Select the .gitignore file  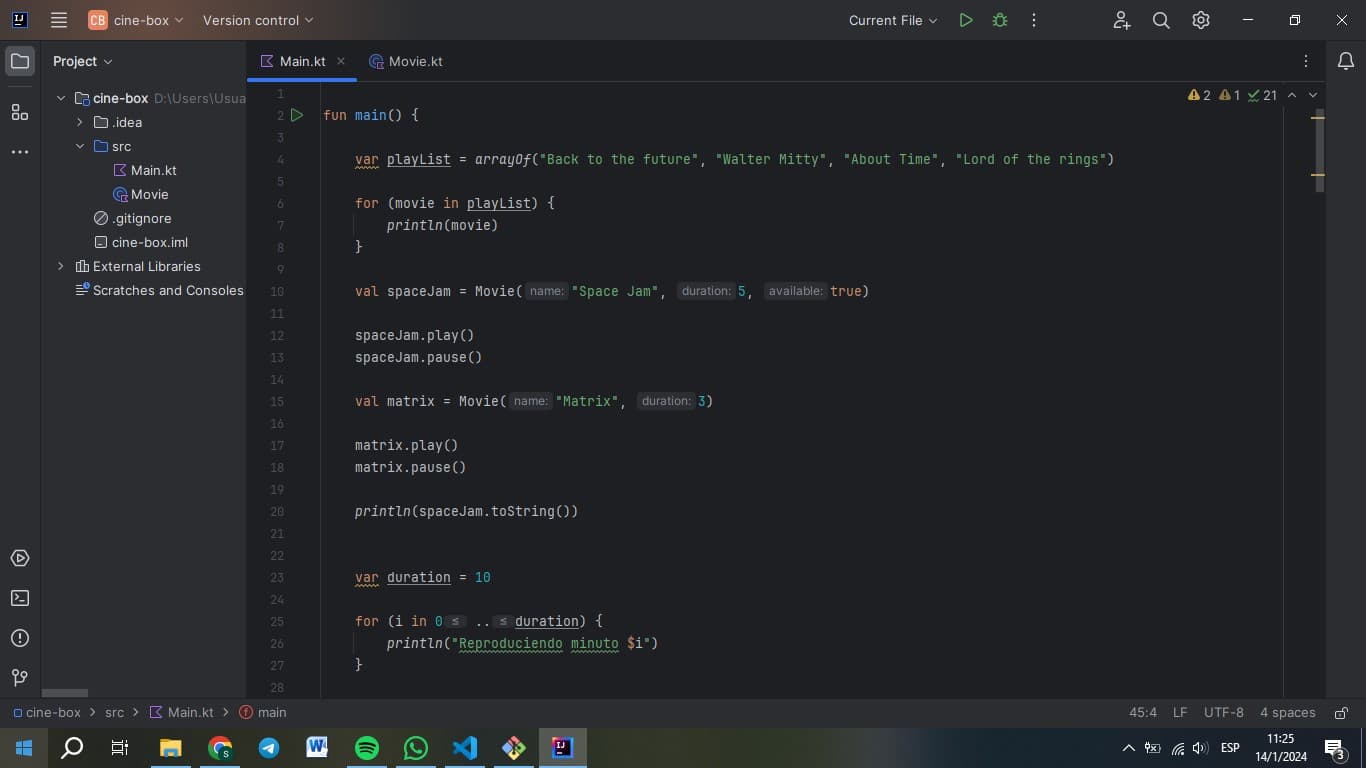(x=132, y=218)
